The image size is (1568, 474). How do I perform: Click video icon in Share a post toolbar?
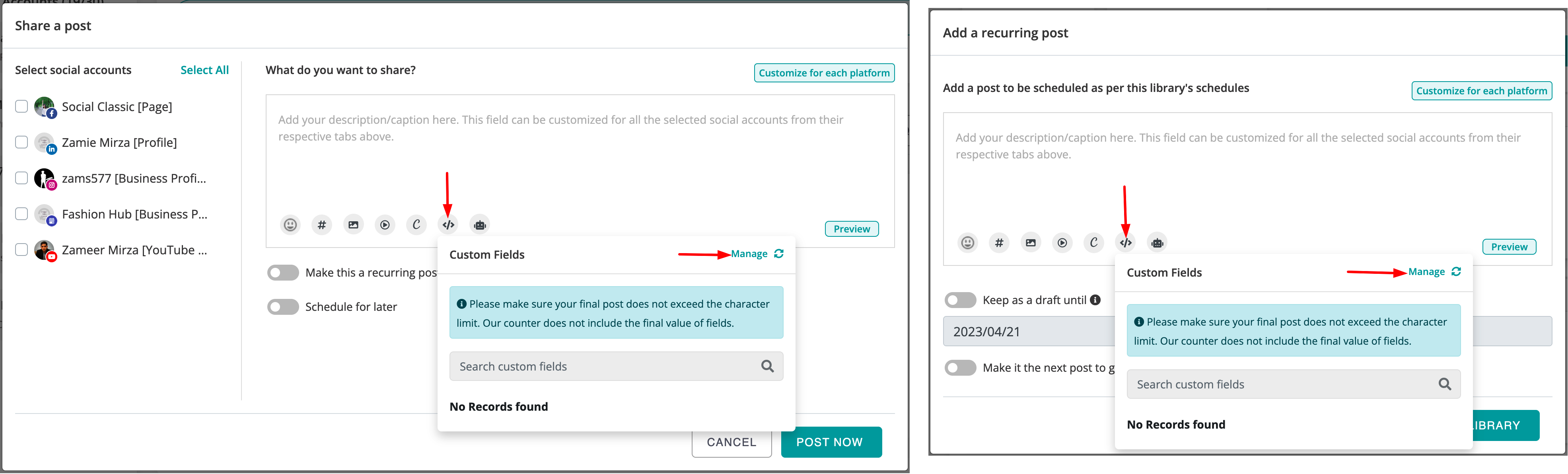click(x=385, y=225)
